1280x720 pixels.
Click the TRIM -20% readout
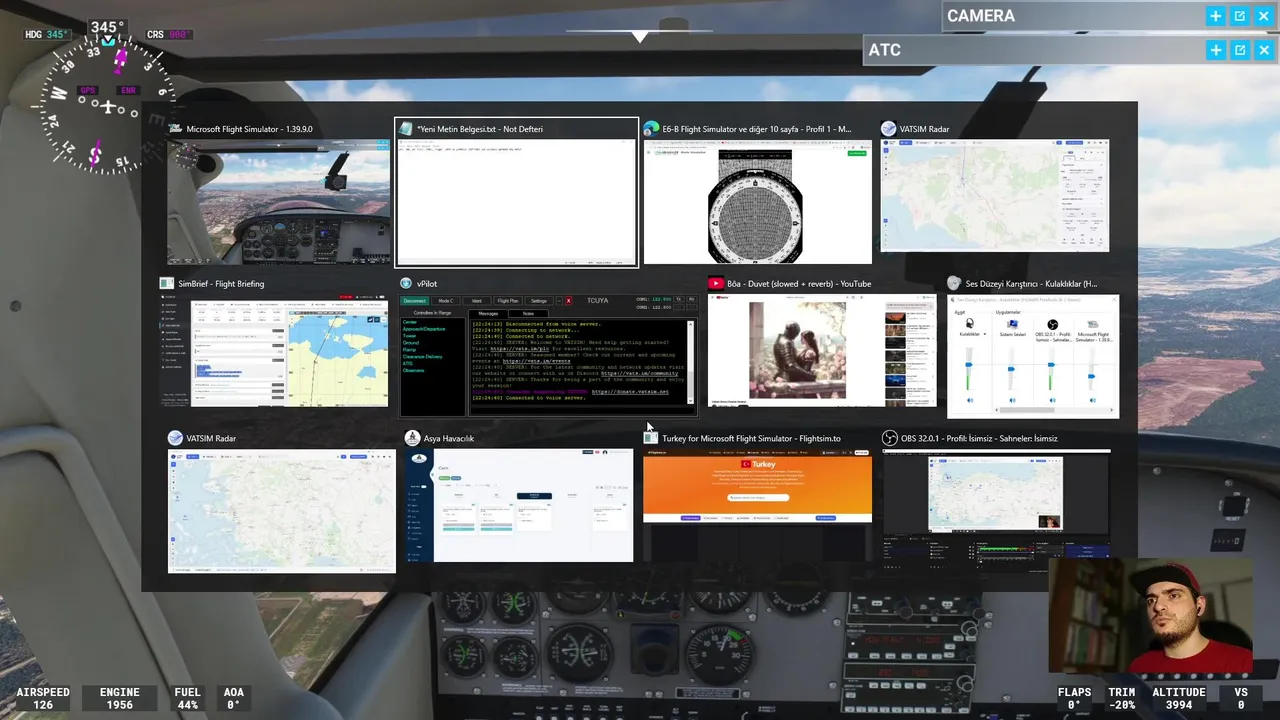[x=1122, y=698]
